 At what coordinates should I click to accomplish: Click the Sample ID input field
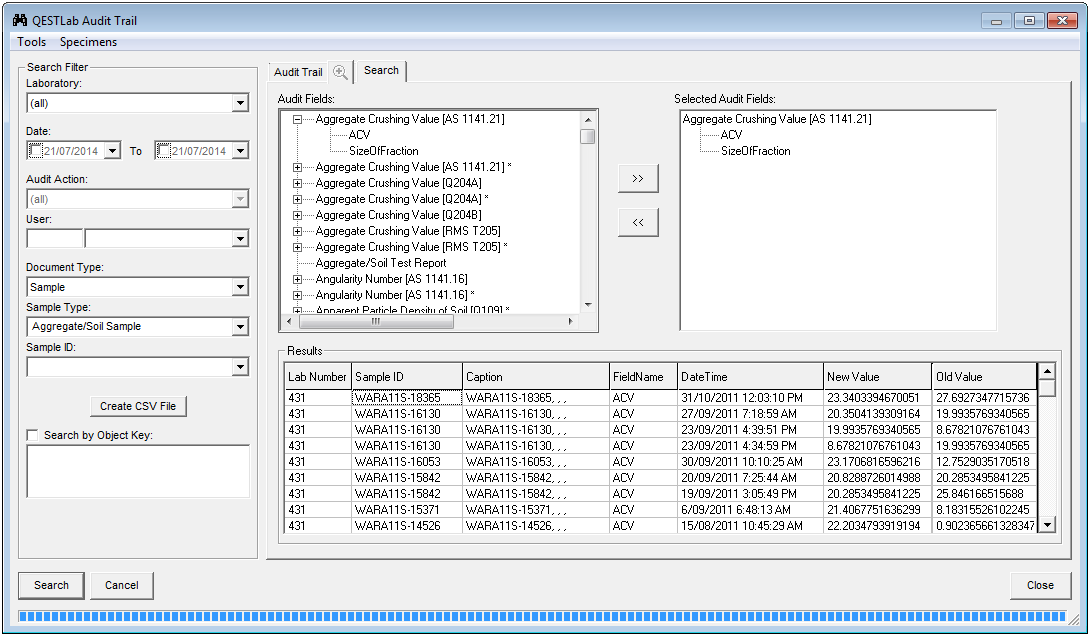128,367
